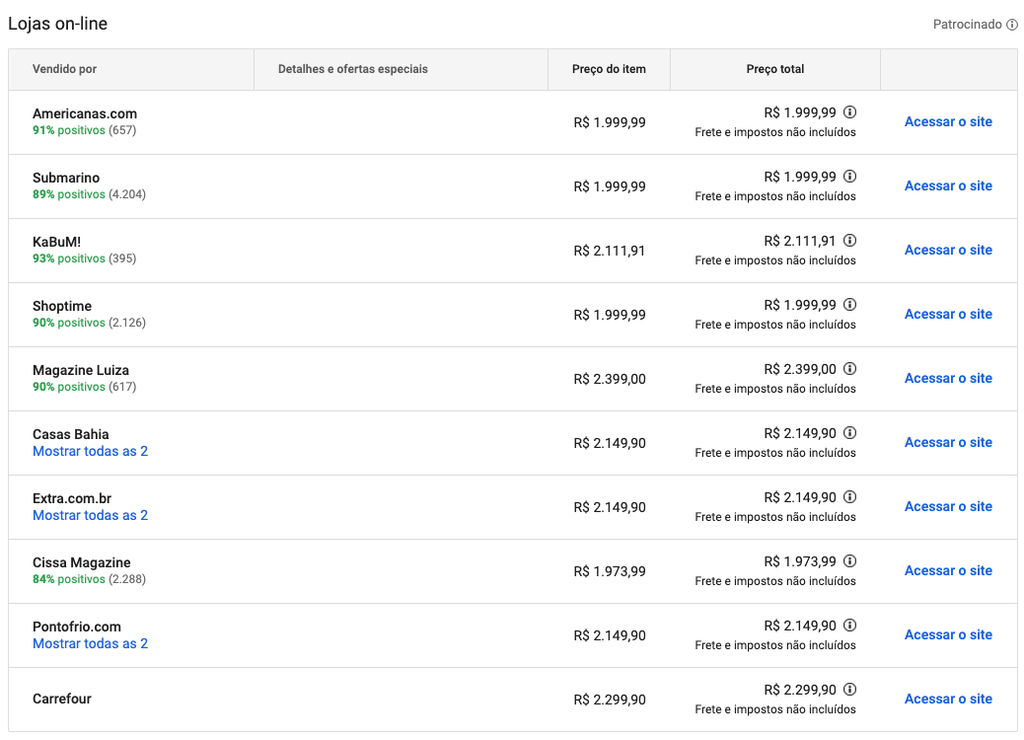Viewport: 1024px width, 740px height.
Task: Open Submarino's Acessar o site link
Action: (x=948, y=185)
